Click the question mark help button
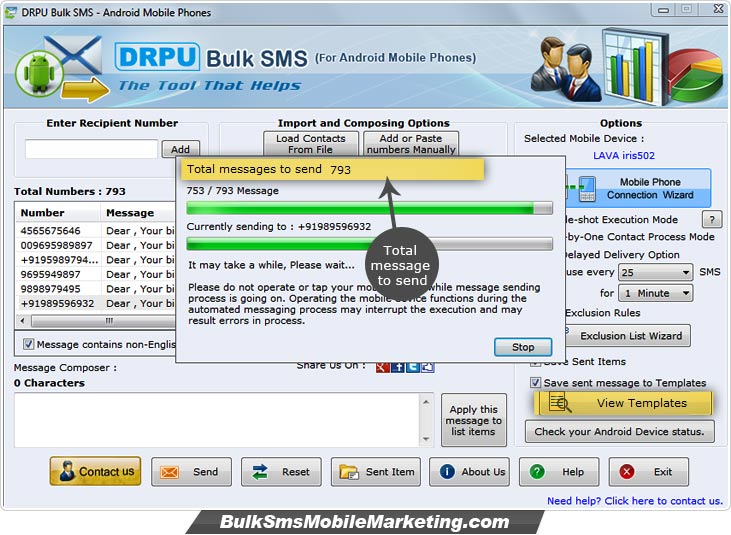 (712, 219)
